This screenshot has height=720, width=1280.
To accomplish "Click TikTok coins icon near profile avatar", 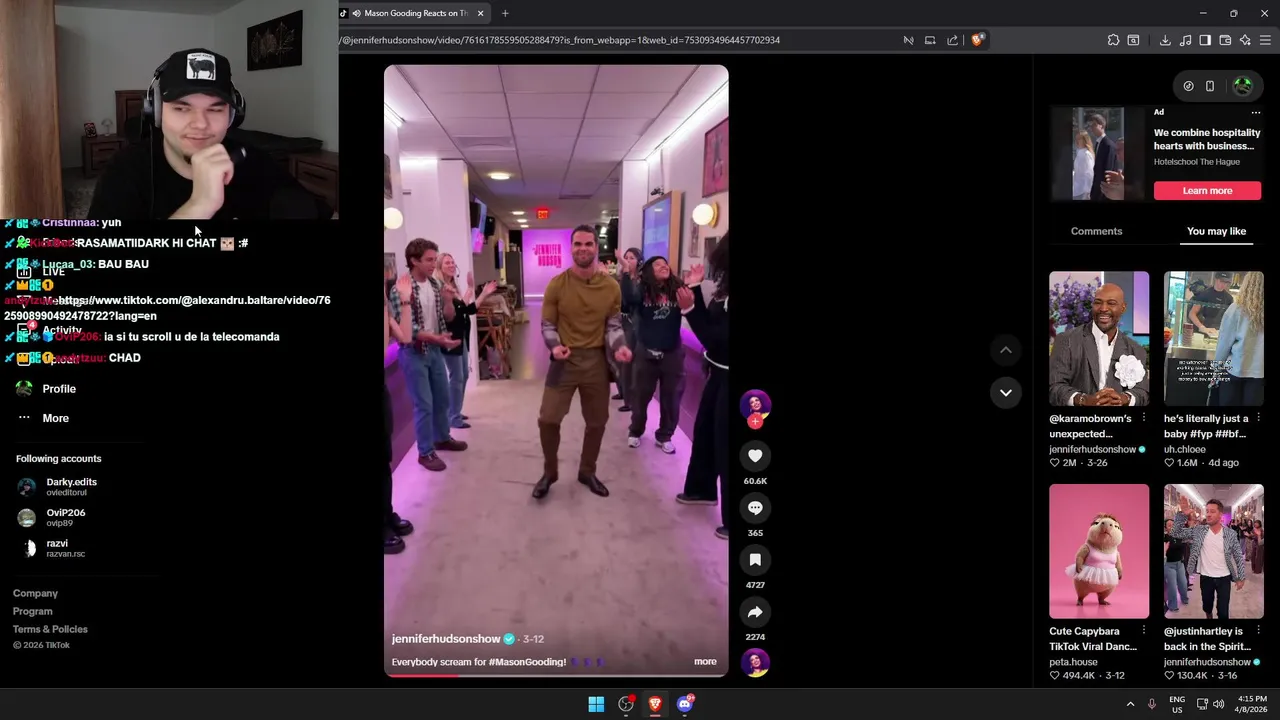I will point(1188,86).
